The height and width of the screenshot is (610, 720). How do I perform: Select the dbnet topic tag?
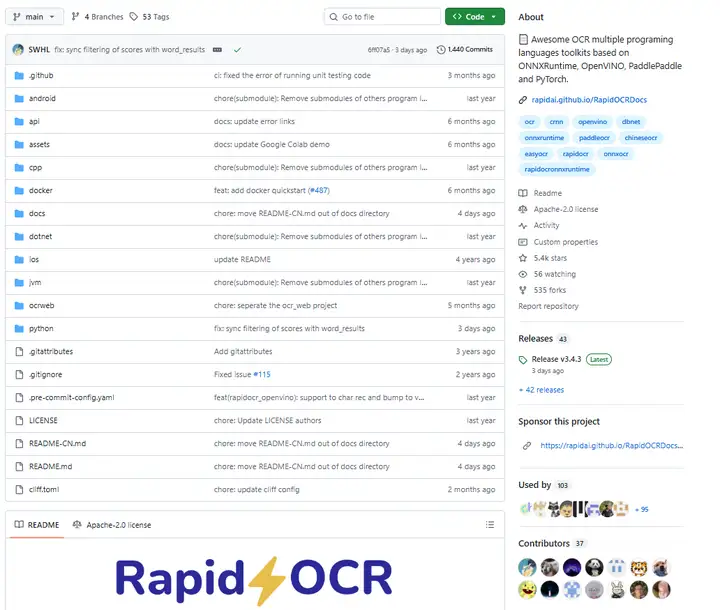(631, 122)
